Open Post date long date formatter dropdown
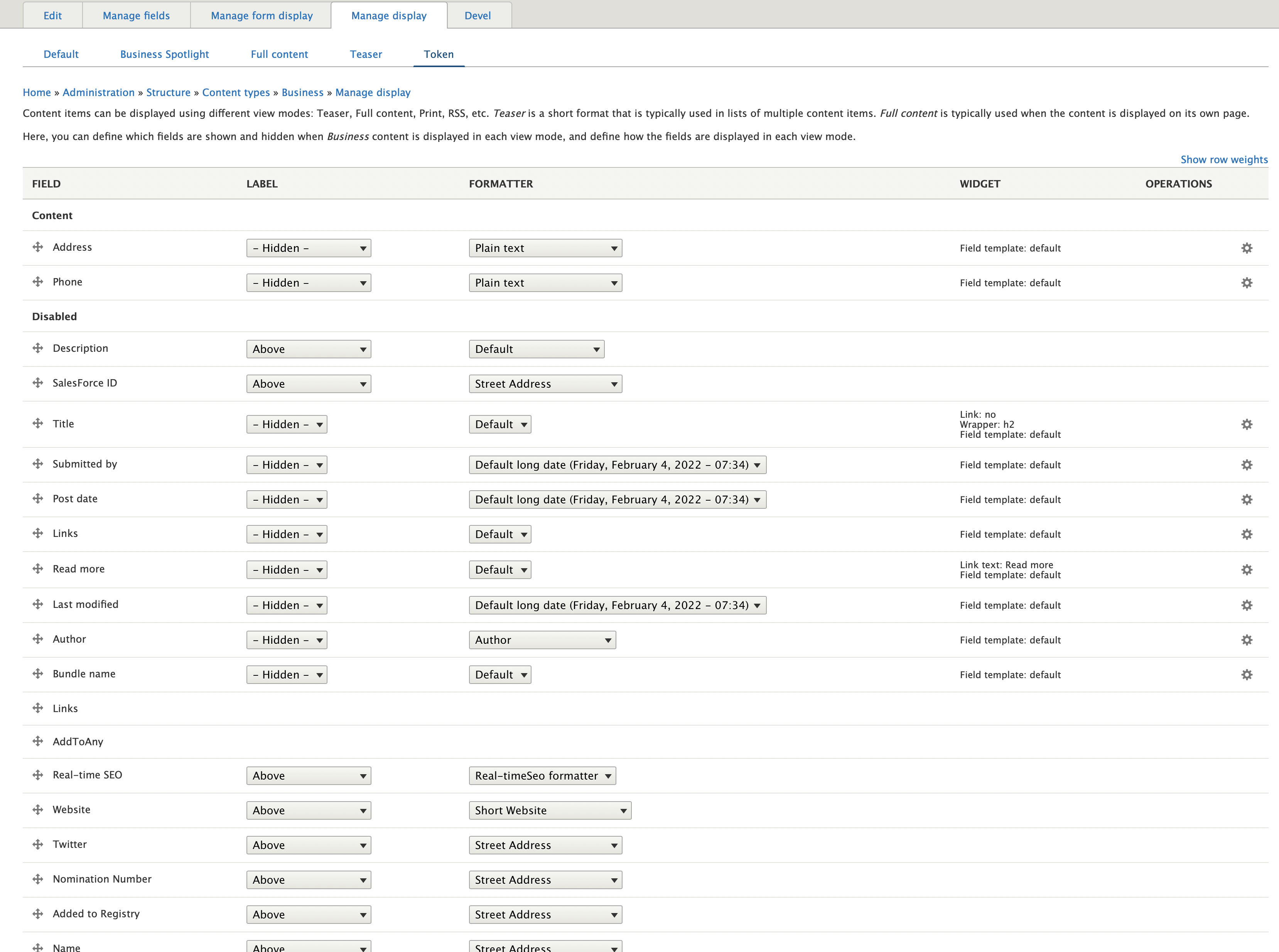Image resolution: width=1279 pixels, height=952 pixels. (617, 500)
